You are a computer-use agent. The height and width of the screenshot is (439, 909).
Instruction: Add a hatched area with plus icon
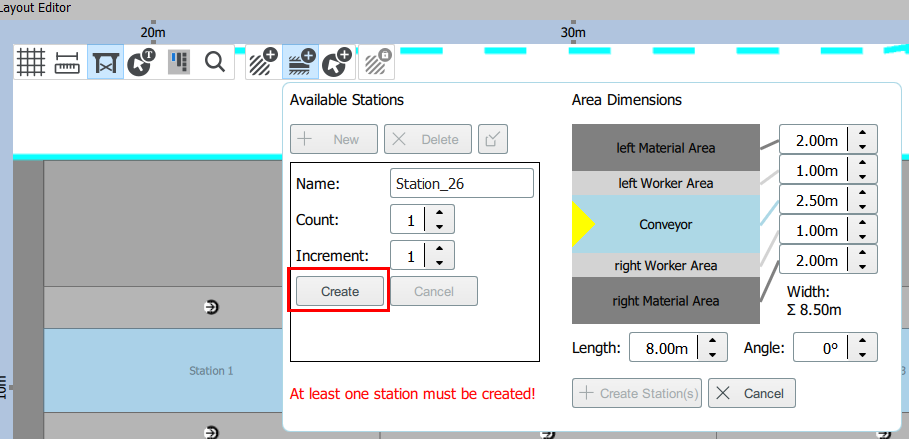pos(263,62)
